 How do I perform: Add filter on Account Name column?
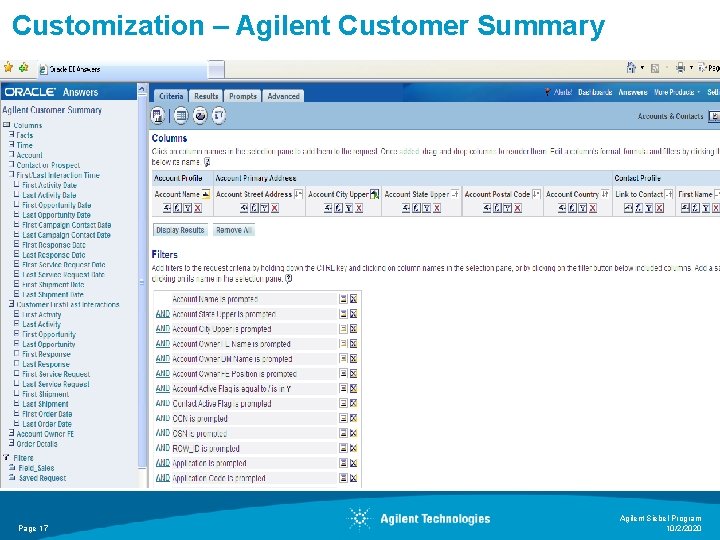[x=187, y=208]
